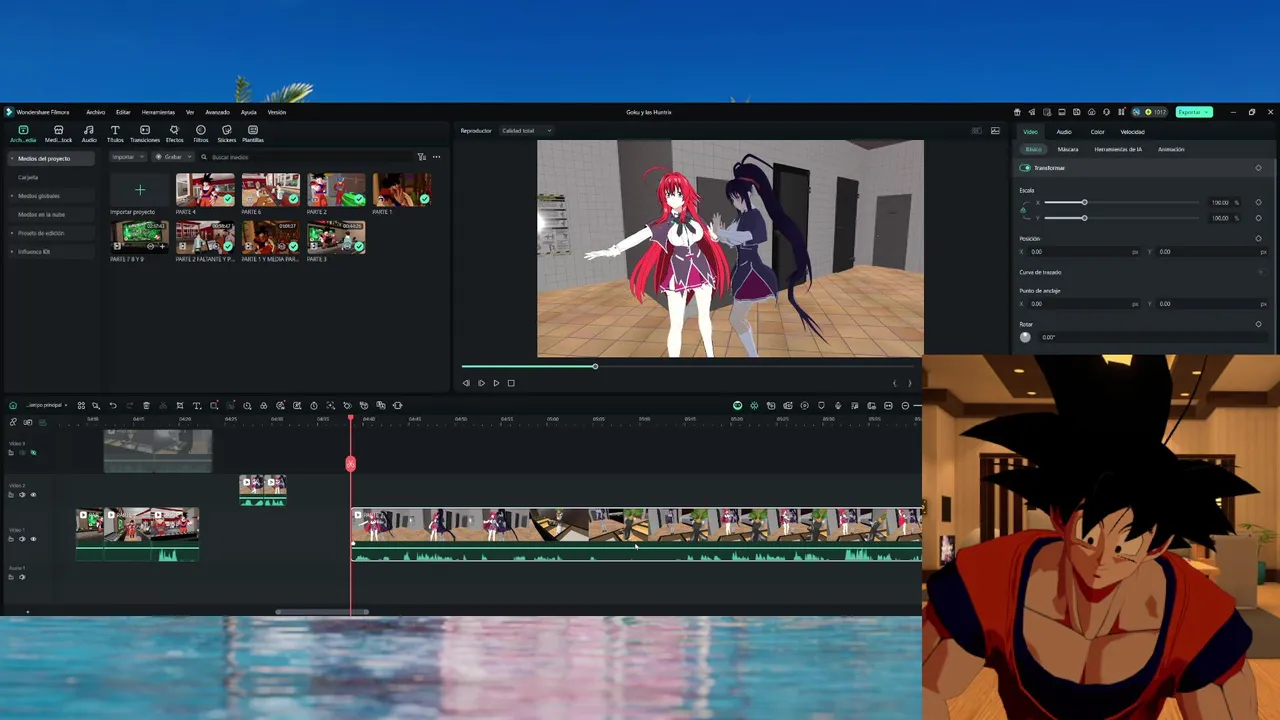Switch to the Máscara sub-tab
The height and width of the screenshot is (720, 1280).
click(x=1068, y=150)
